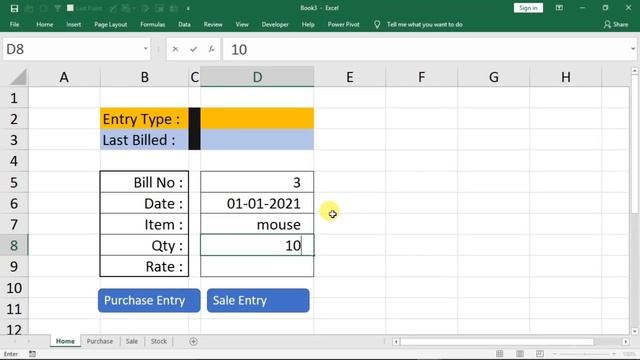Viewport: 640px width, 360px height.
Task: Click the horizontal scrollbar left arrow
Action: 396,342
